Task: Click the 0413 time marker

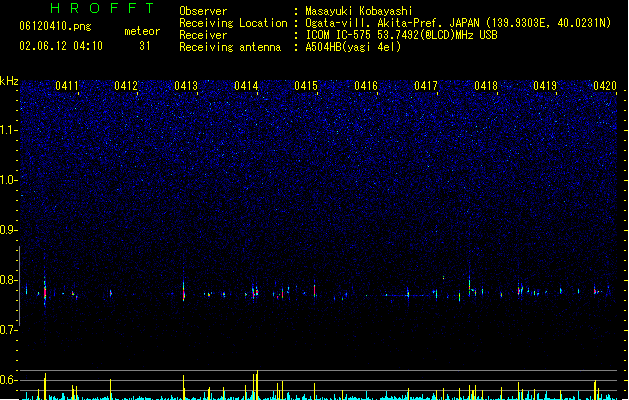Action: (x=186, y=86)
